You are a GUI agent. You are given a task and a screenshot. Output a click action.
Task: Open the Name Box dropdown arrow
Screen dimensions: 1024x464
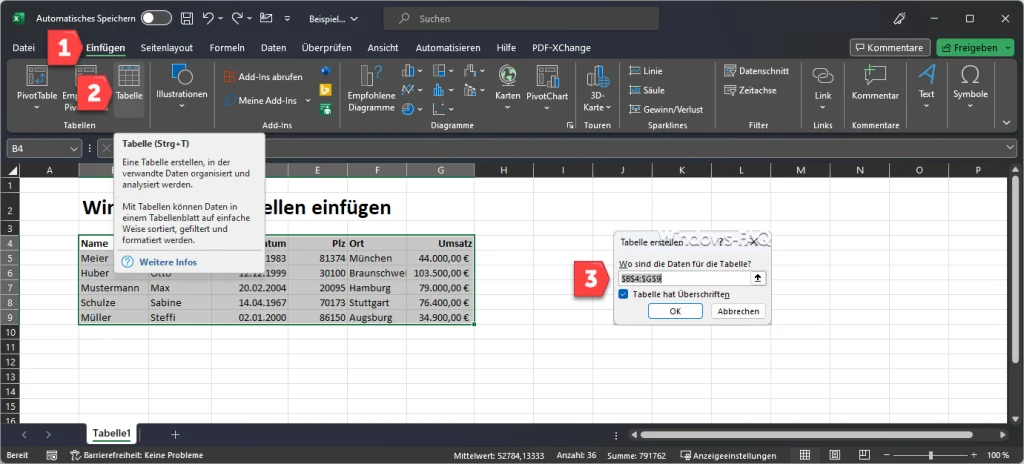[x=74, y=149]
